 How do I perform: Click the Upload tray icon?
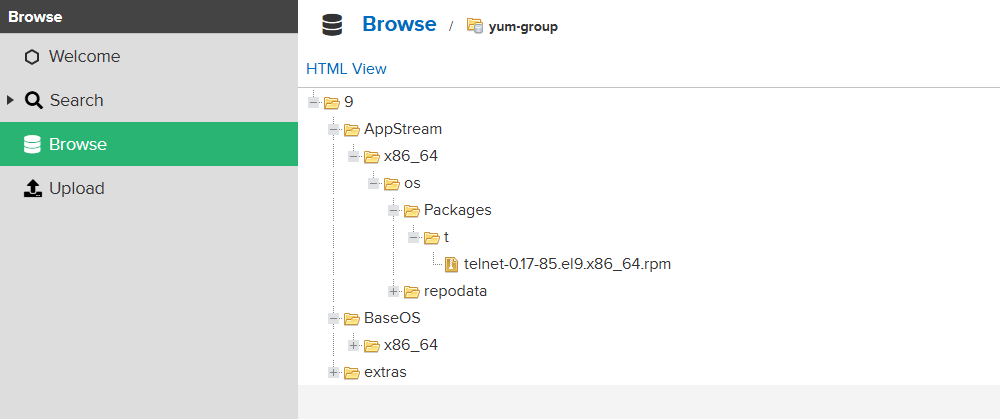pos(33,188)
